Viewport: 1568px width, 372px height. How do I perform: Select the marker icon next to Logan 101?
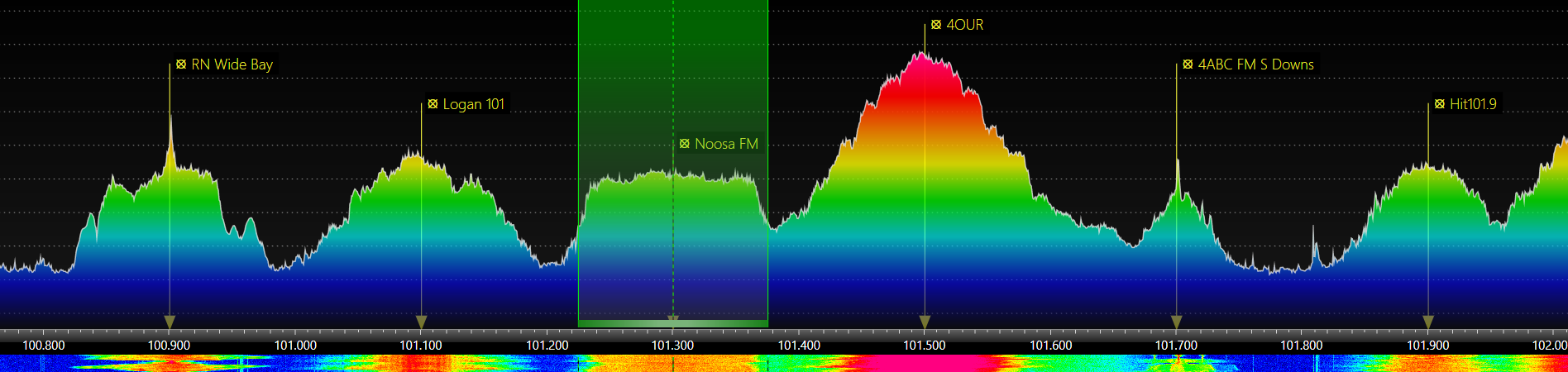(x=433, y=104)
